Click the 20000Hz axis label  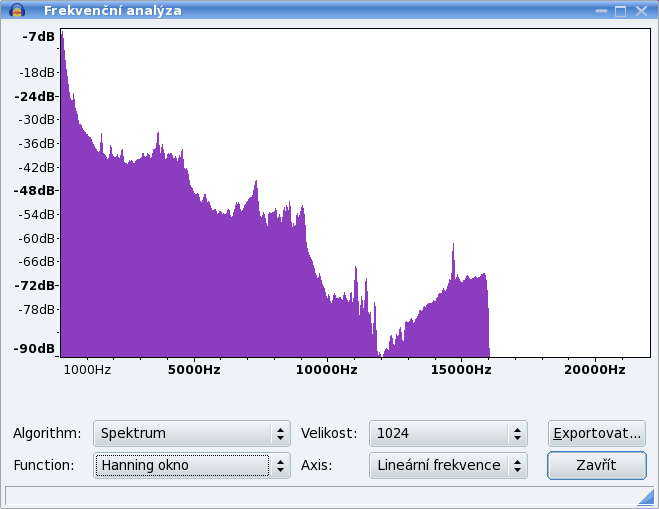tap(595, 370)
